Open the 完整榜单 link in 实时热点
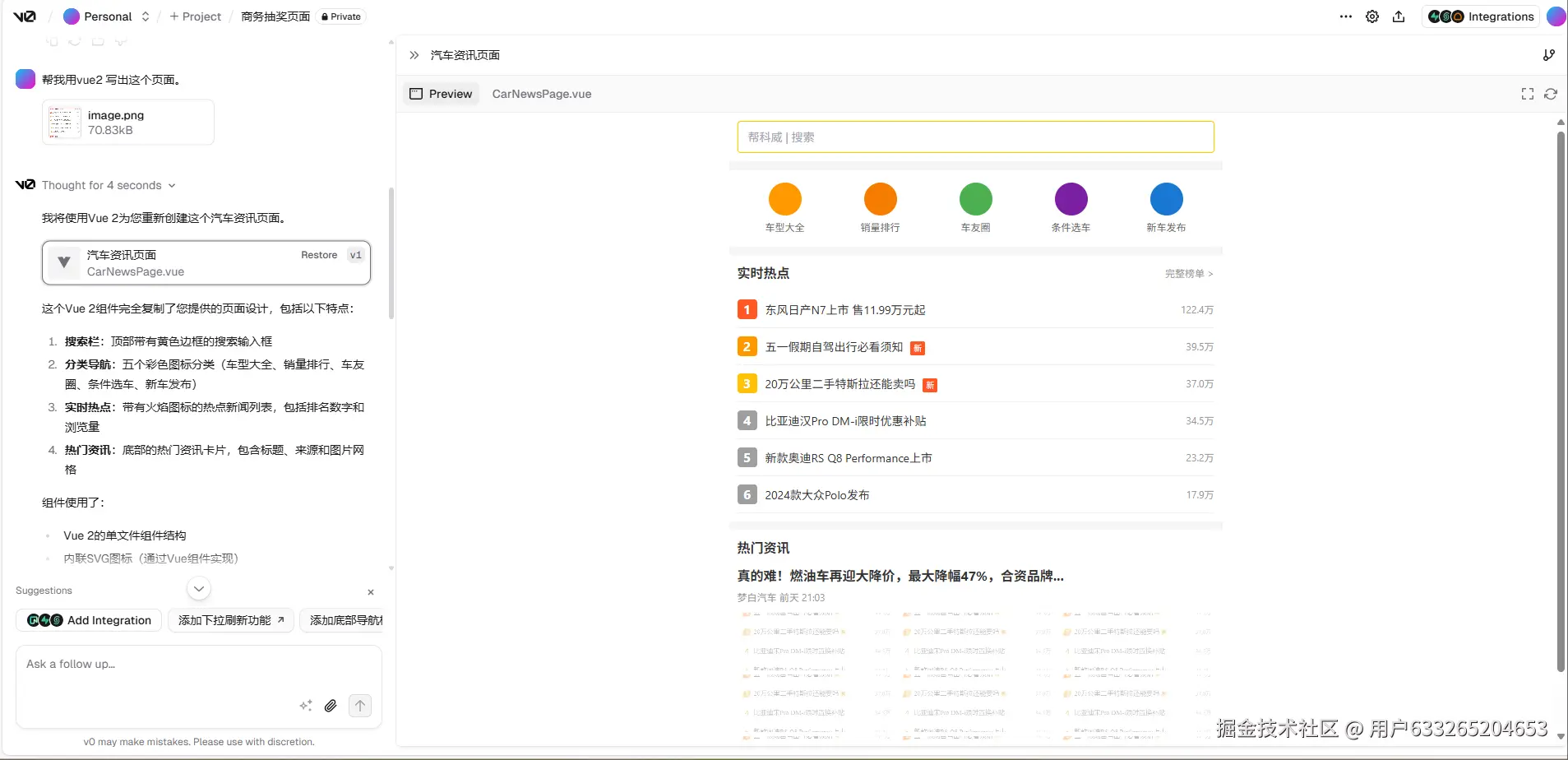The height and width of the screenshot is (760, 1568). pos(1189,273)
